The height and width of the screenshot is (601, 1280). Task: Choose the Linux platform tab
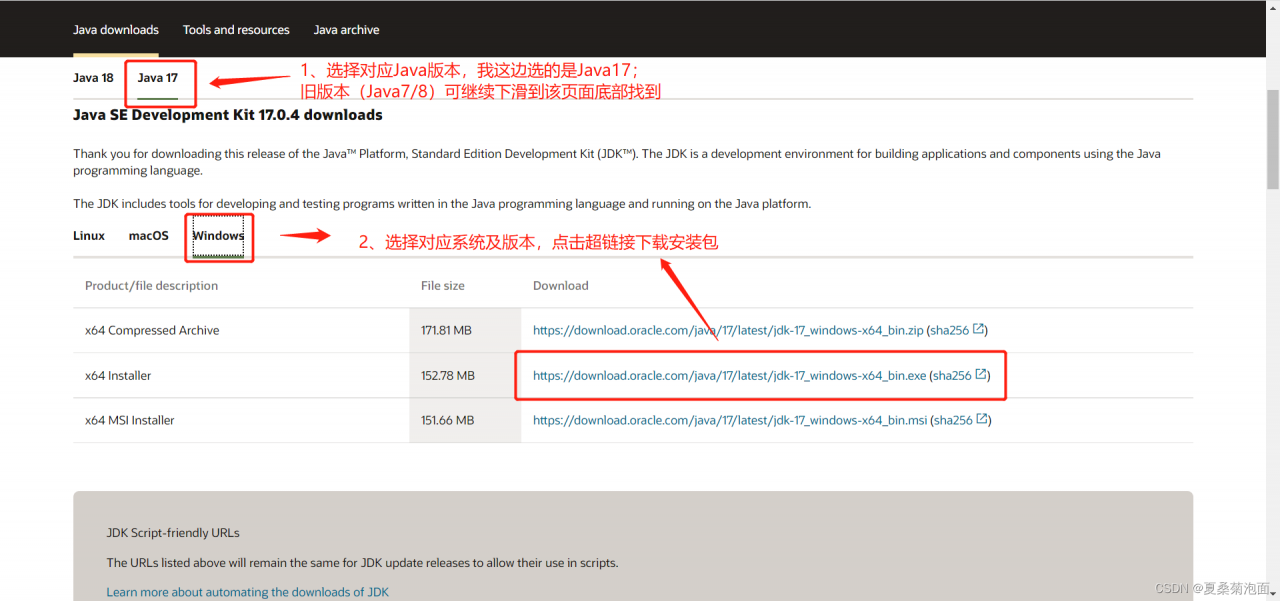tap(89, 236)
